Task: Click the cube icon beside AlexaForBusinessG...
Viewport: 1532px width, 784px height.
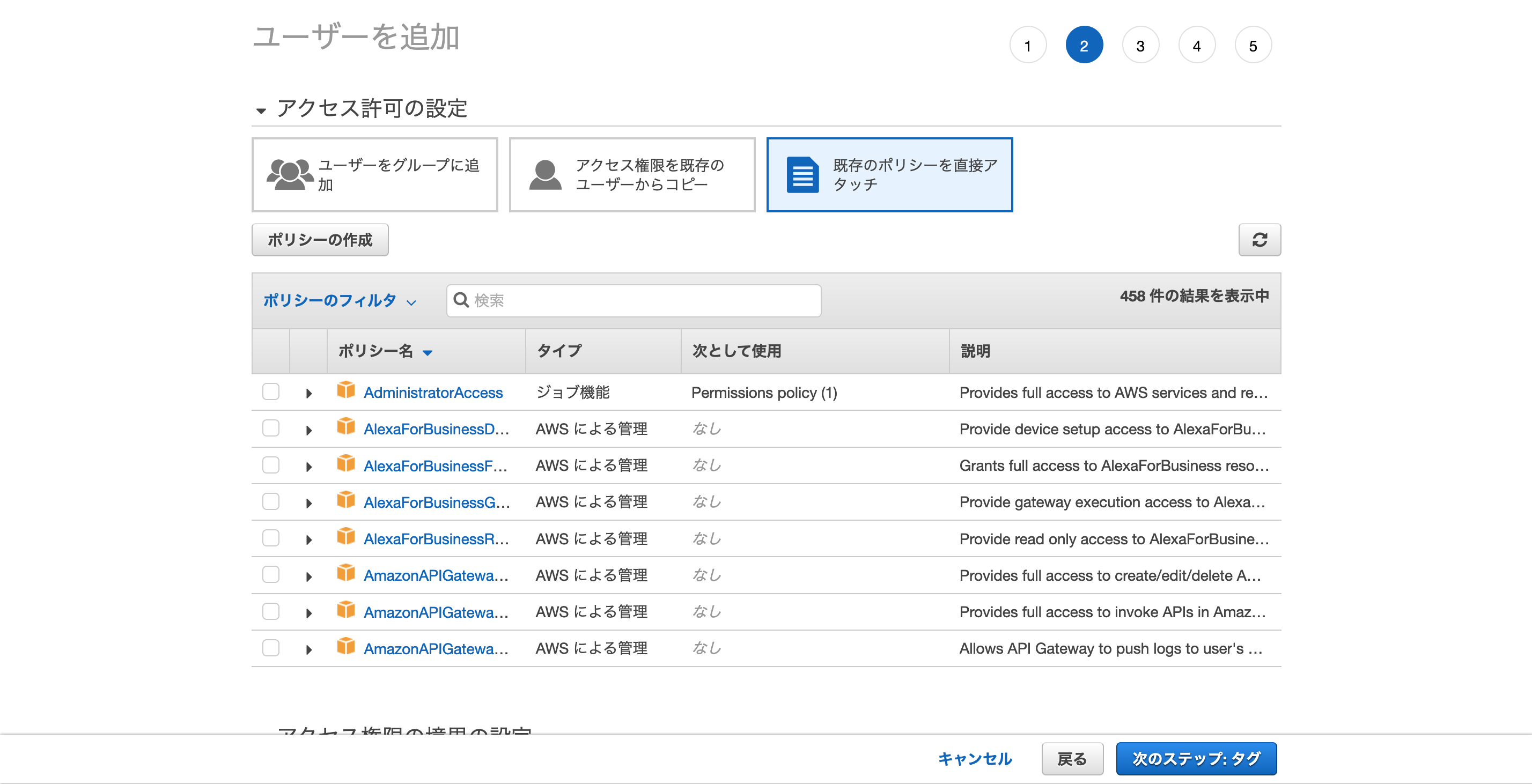Action: coord(345,500)
